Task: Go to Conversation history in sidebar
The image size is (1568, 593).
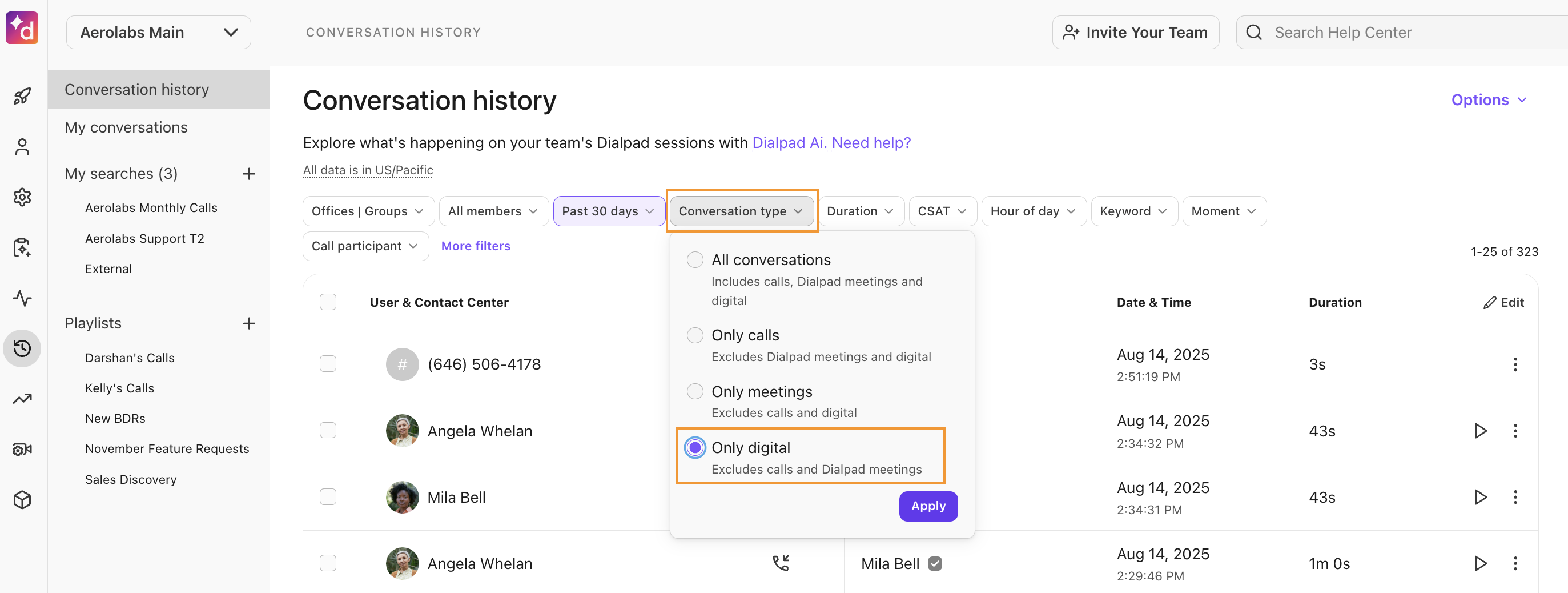Action: point(158,90)
